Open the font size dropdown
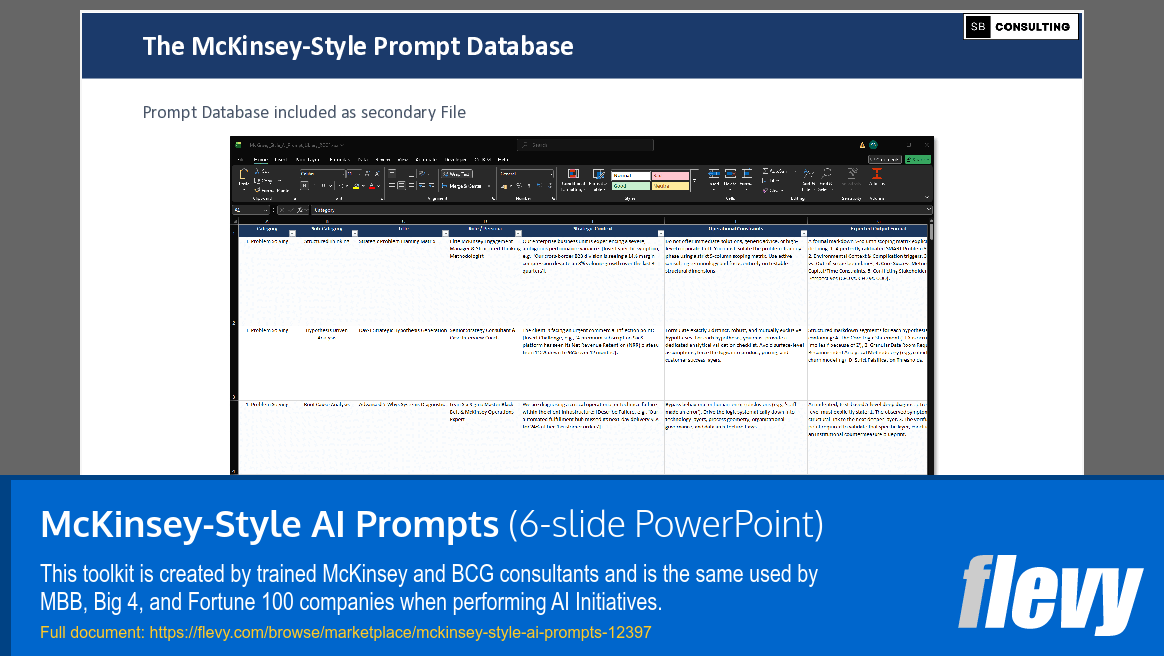The width and height of the screenshot is (1164, 656). (x=359, y=174)
